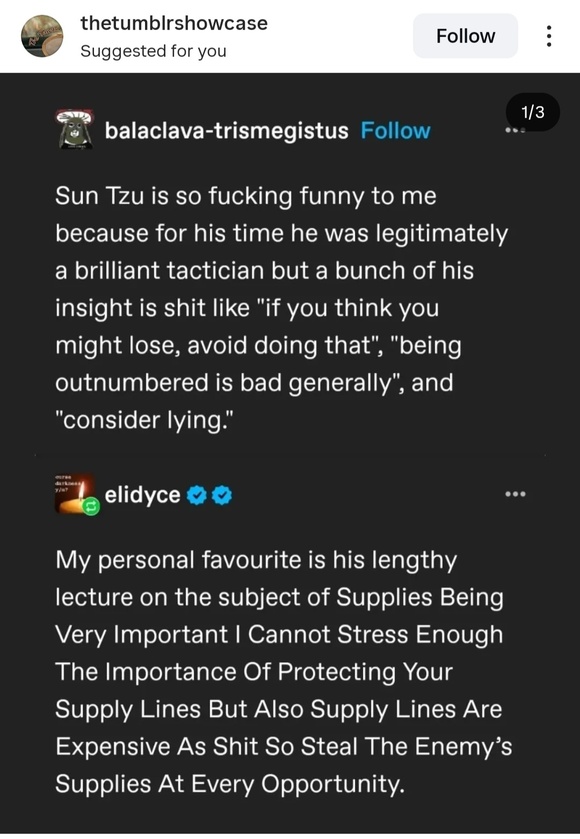Image resolution: width=580 pixels, height=839 pixels.
Task: Select the "Suggested for you" label
Action: [x=154, y=51]
